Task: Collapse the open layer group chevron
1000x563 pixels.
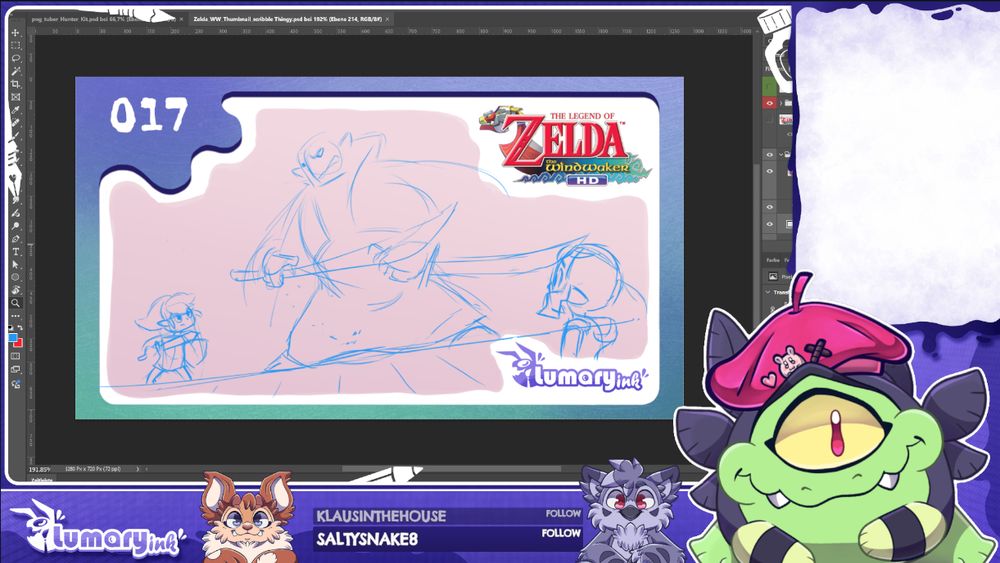Action: [x=781, y=154]
